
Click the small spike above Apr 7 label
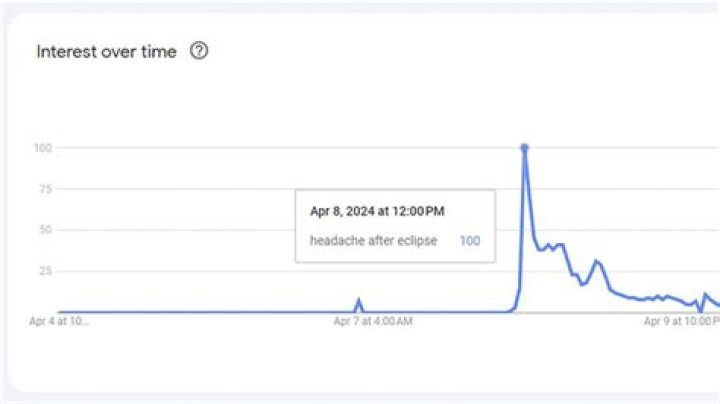[x=359, y=300]
